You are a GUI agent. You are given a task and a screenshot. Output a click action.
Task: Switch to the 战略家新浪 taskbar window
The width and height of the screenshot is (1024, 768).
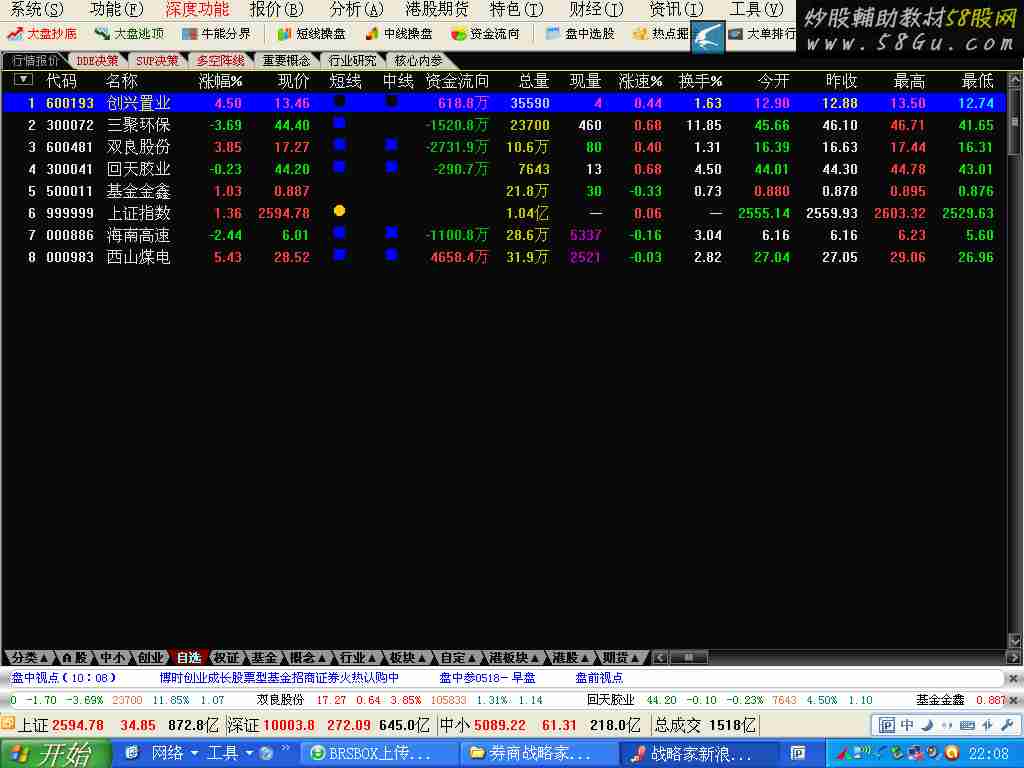pyautogui.click(x=699, y=754)
